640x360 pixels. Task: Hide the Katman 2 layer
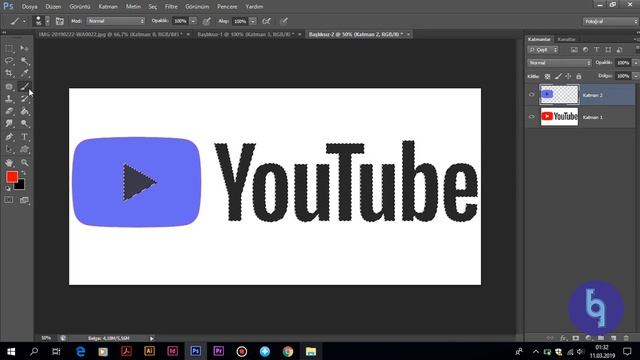[x=531, y=95]
